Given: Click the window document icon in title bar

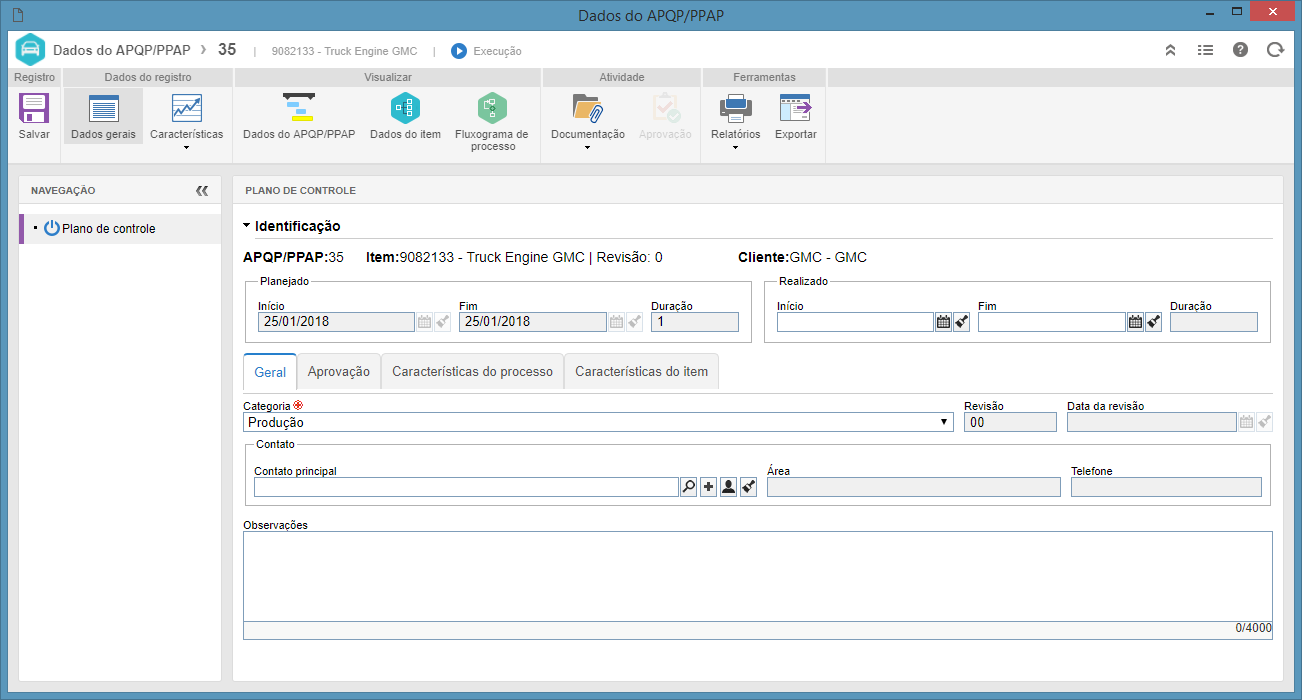Looking at the screenshot, I should point(17,14).
